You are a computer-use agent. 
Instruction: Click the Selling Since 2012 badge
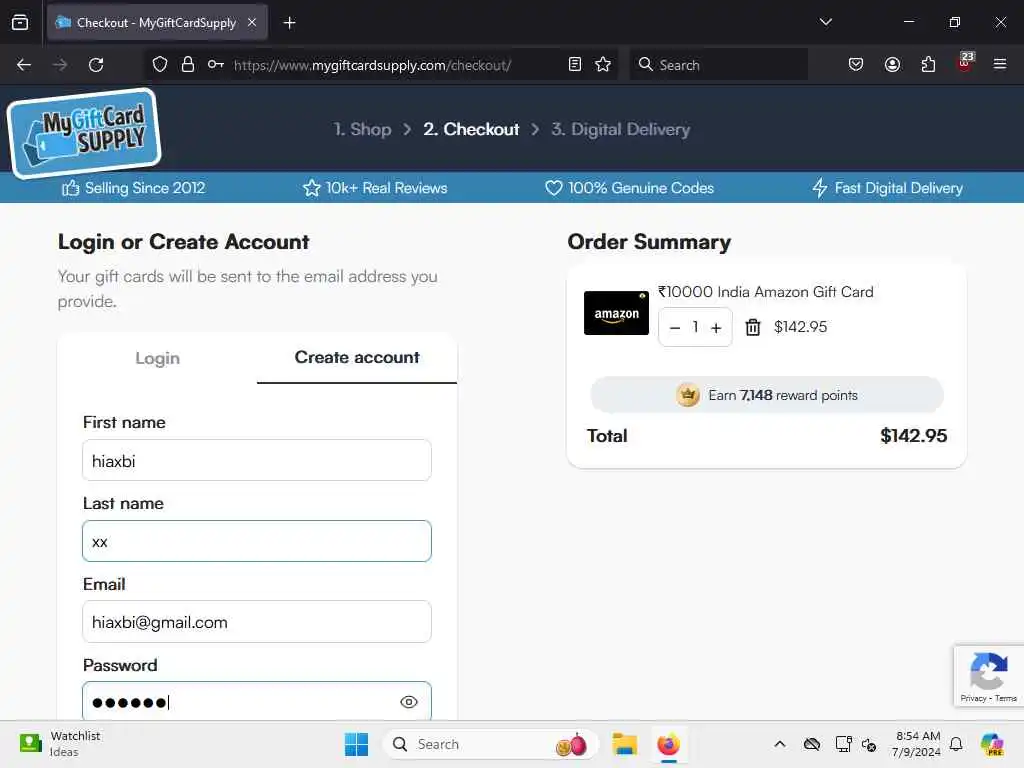(x=134, y=188)
